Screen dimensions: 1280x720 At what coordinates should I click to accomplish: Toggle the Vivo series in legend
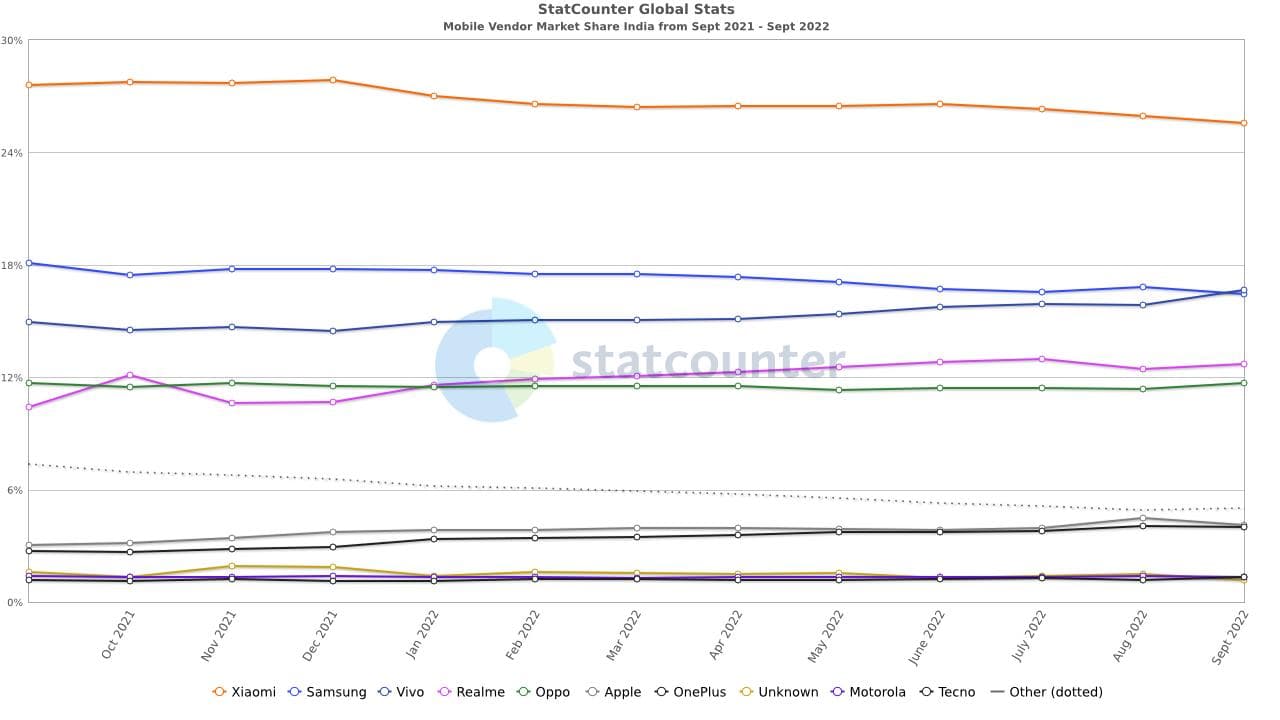408,692
